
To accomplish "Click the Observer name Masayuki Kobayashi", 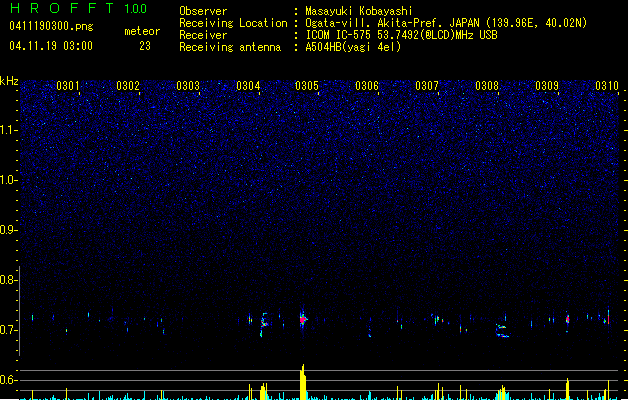I will [x=359, y=11].
